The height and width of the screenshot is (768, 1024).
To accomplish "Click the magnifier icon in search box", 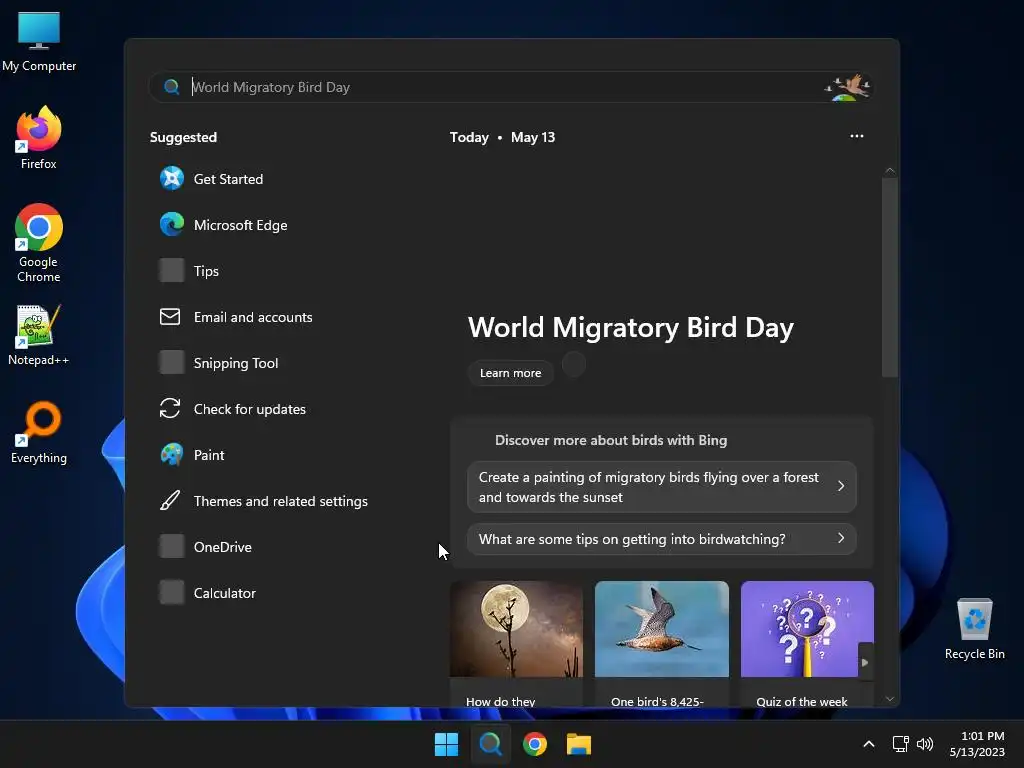I will (171, 87).
